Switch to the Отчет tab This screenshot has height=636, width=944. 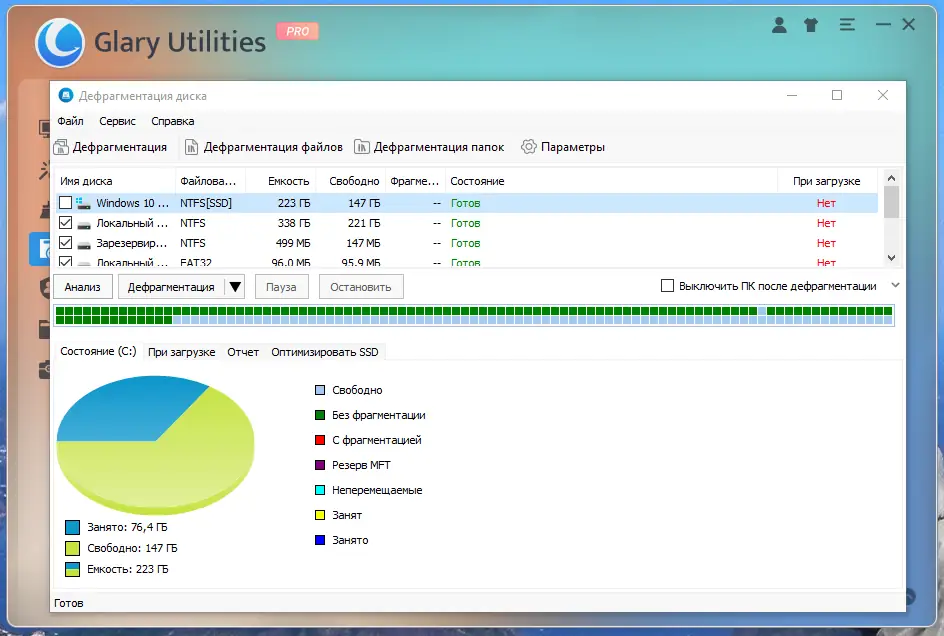pyautogui.click(x=243, y=352)
